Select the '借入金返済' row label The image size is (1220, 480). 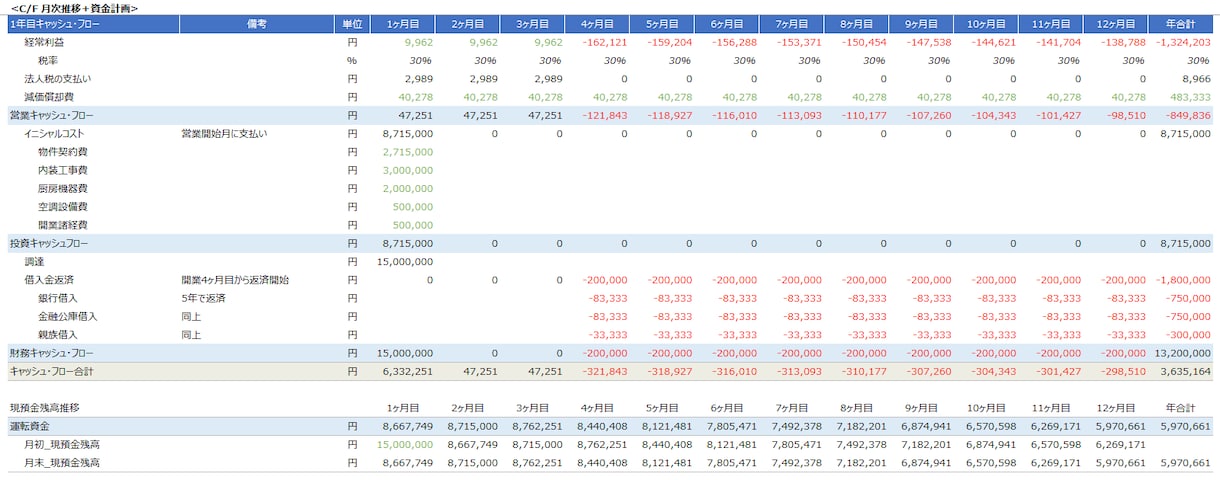(x=50, y=280)
